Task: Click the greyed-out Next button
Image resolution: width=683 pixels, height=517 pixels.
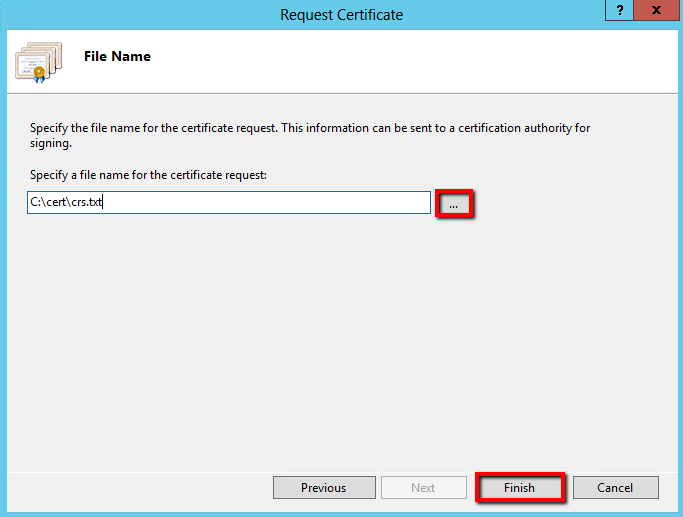Action: coord(423,488)
